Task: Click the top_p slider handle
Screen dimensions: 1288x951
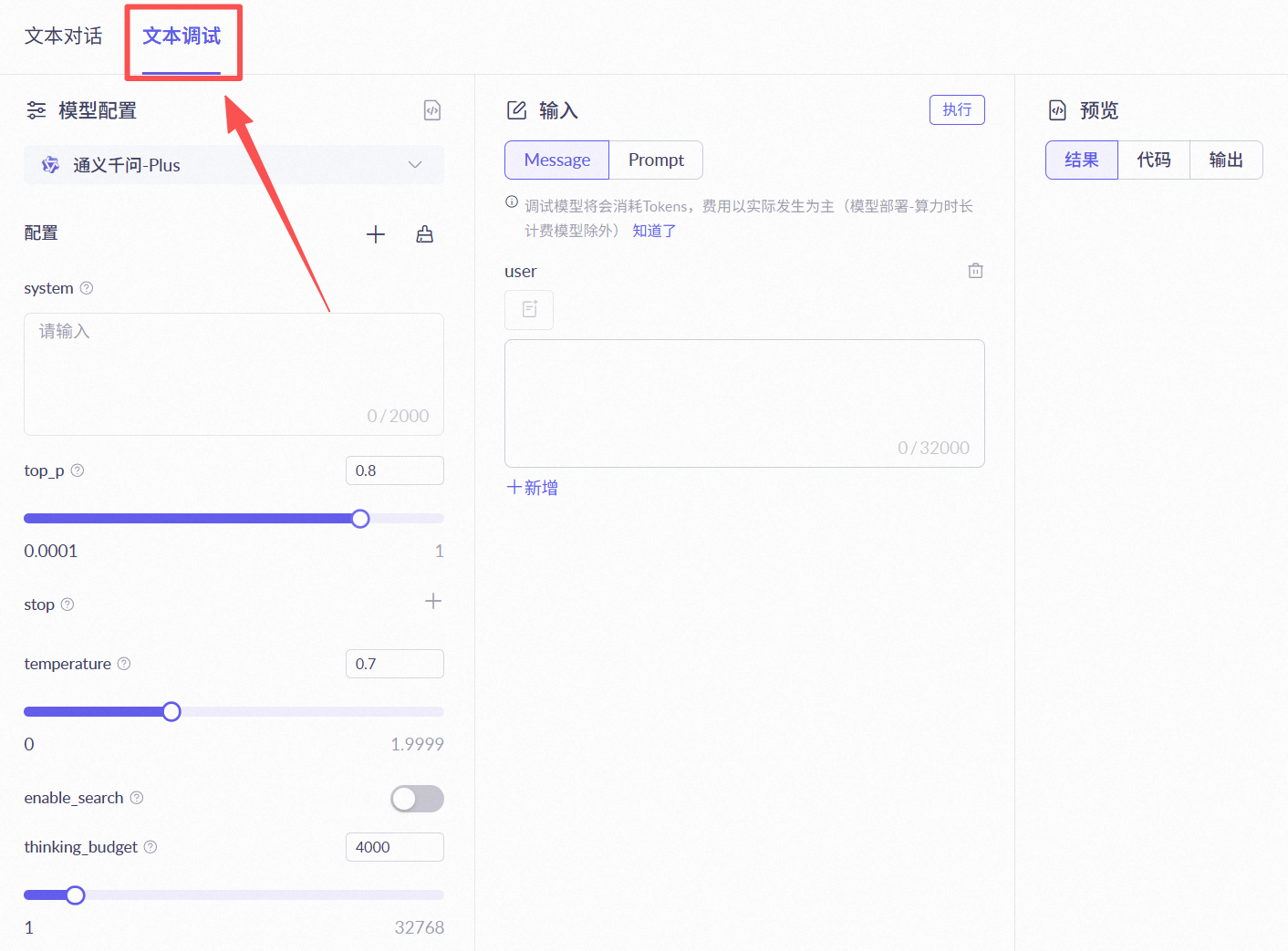Action: (360, 519)
